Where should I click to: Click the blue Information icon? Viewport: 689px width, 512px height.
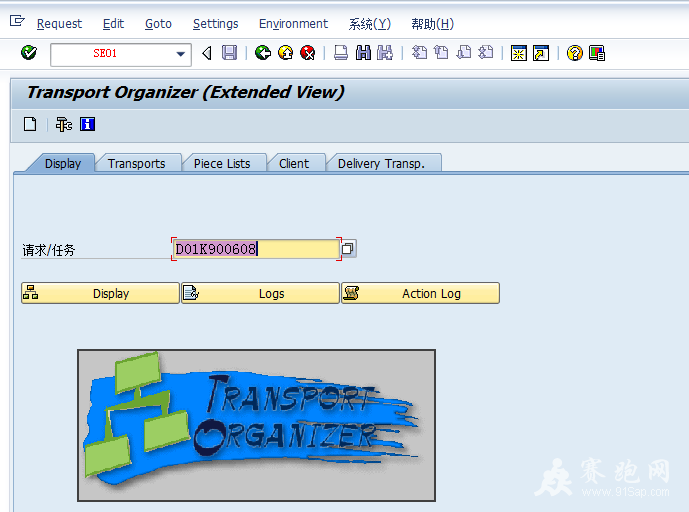87,124
